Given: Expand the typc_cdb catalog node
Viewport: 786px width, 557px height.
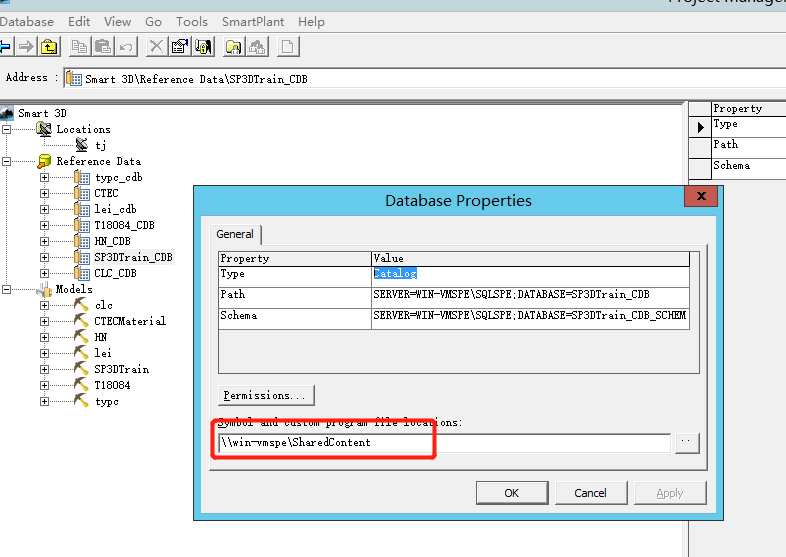Looking at the screenshot, I should [x=45, y=177].
